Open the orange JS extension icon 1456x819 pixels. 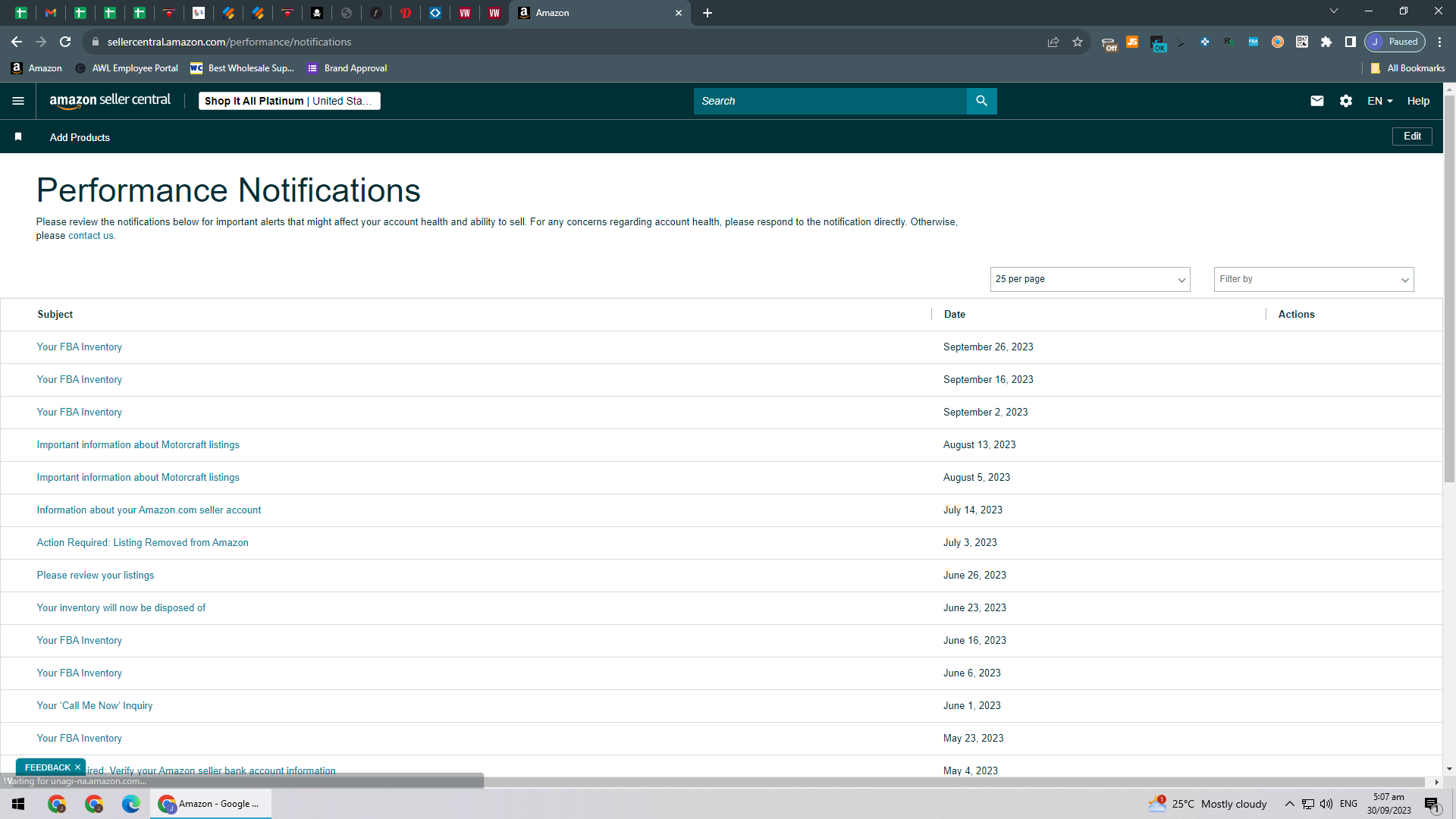tap(1132, 42)
